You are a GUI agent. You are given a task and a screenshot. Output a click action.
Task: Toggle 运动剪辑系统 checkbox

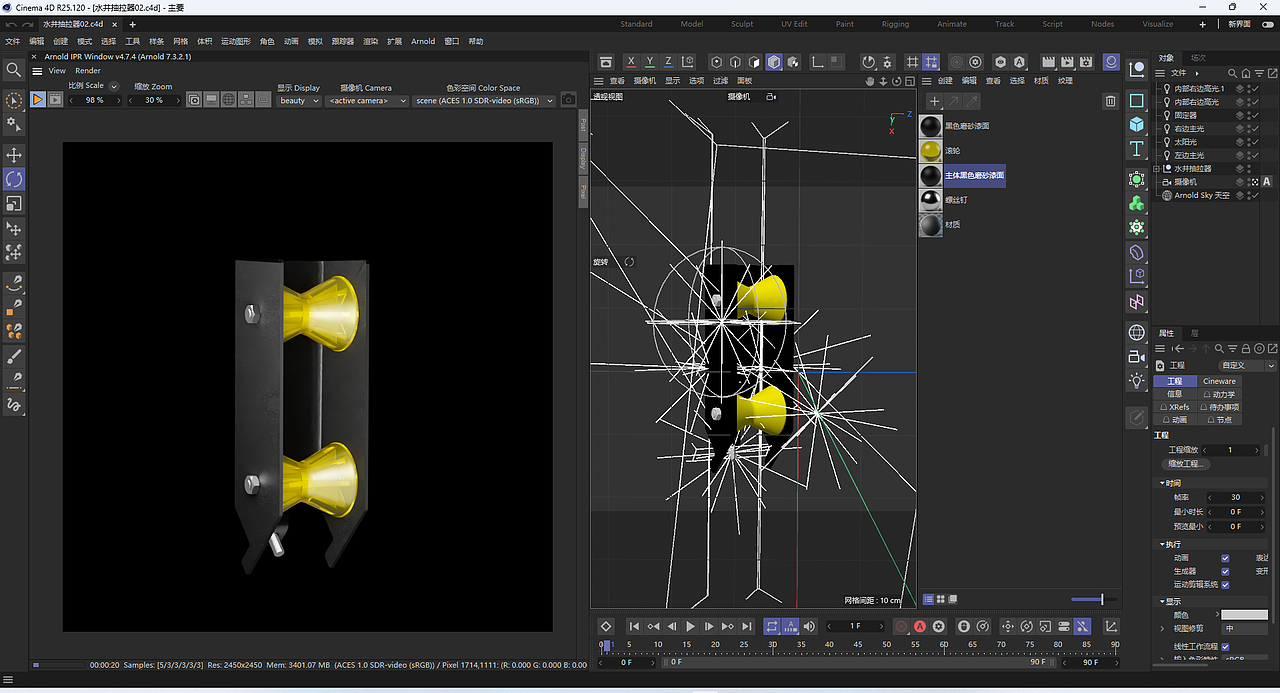[x=1225, y=584]
